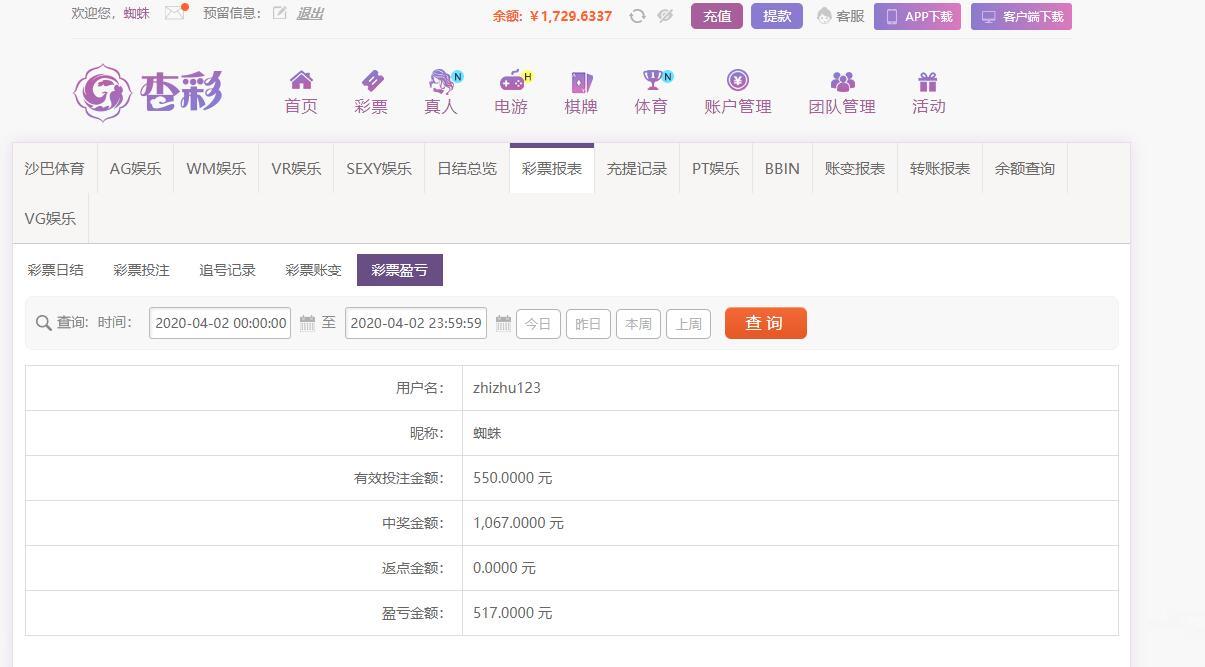This screenshot has height=667, width=1205.
Task: Open the 棋牌 card games icon
Action: (x=581, y=81)
